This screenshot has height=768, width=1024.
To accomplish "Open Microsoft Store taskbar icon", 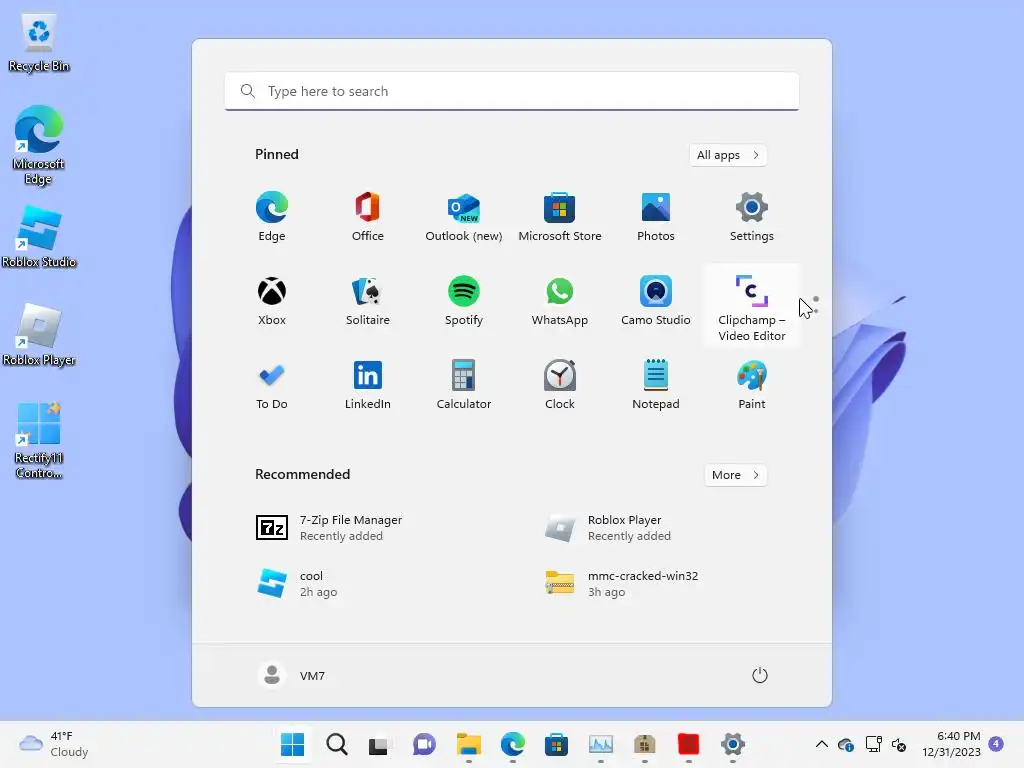I will coord(556,744).
